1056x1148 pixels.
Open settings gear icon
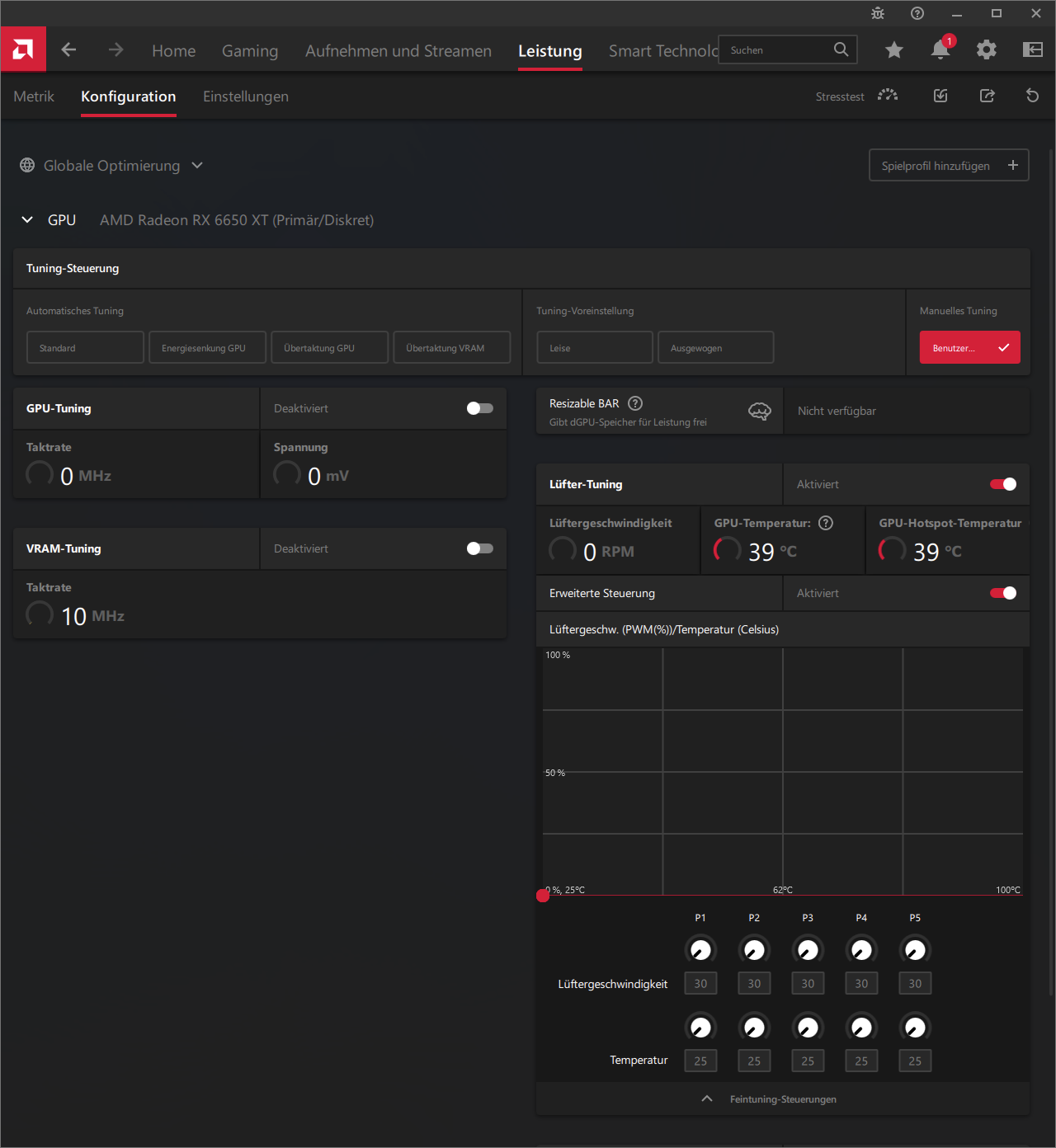coord(986,50)
